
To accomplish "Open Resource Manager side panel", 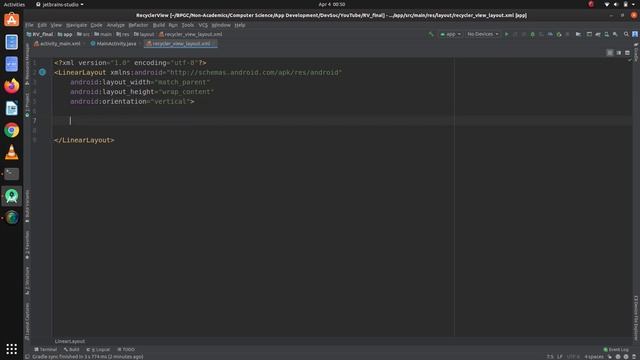I will (x=27, y=63).
